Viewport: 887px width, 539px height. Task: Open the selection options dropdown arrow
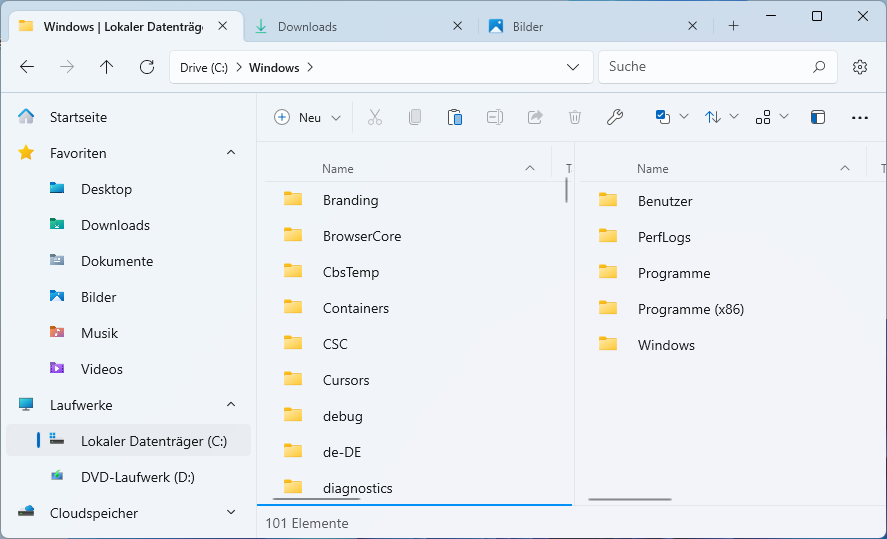(684, 117)
